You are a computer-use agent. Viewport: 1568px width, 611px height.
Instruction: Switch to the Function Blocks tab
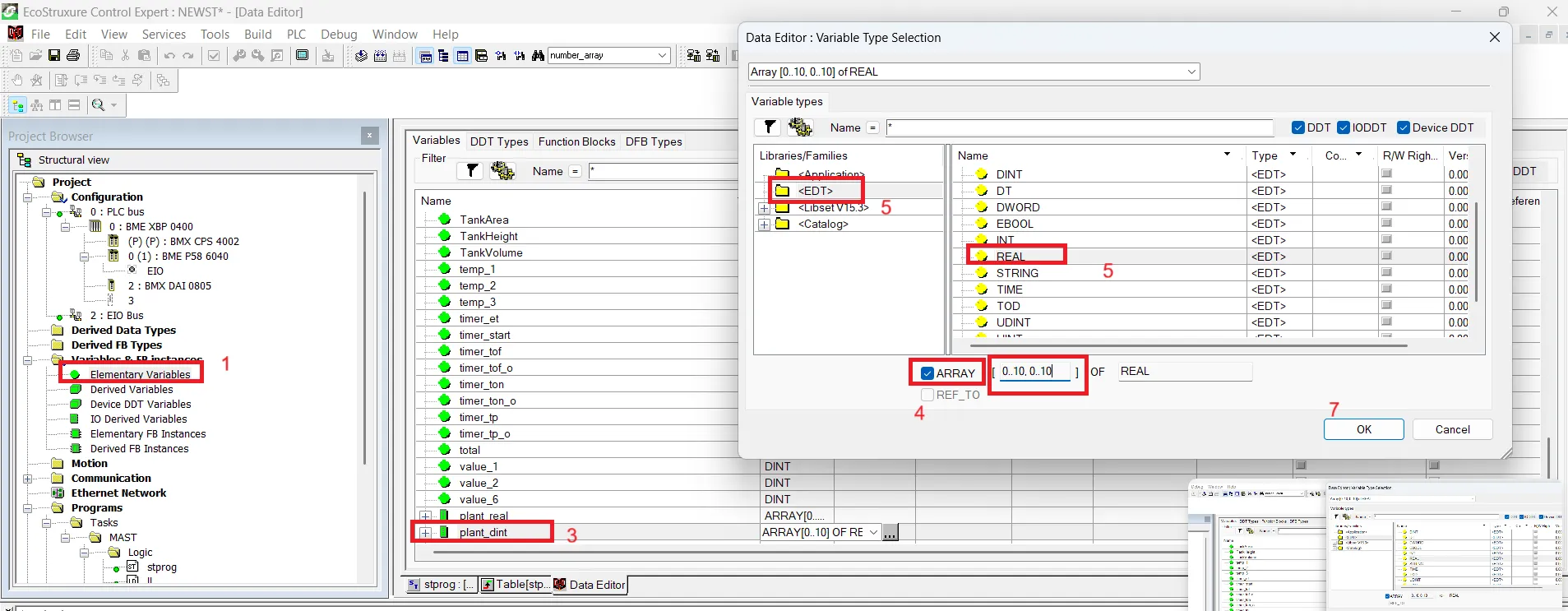576,141
